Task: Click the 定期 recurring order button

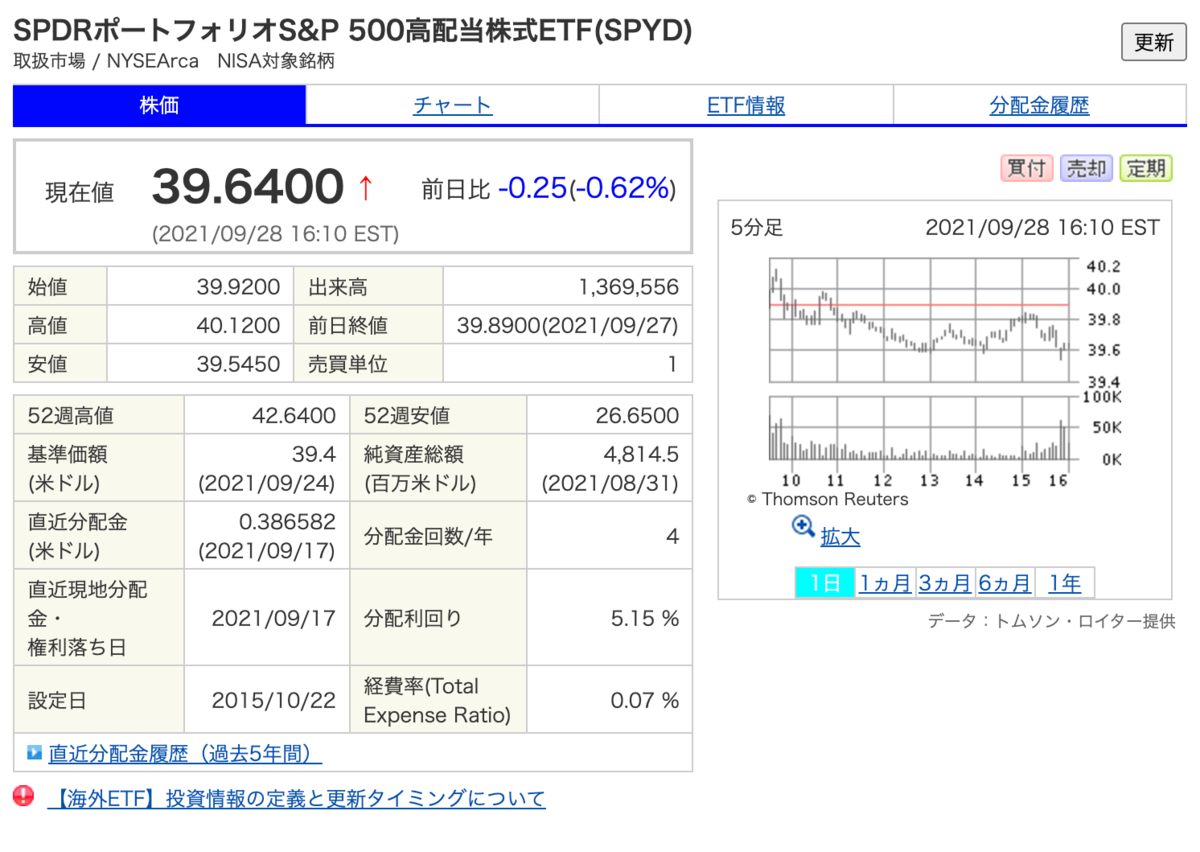Action: [1146, 168]
